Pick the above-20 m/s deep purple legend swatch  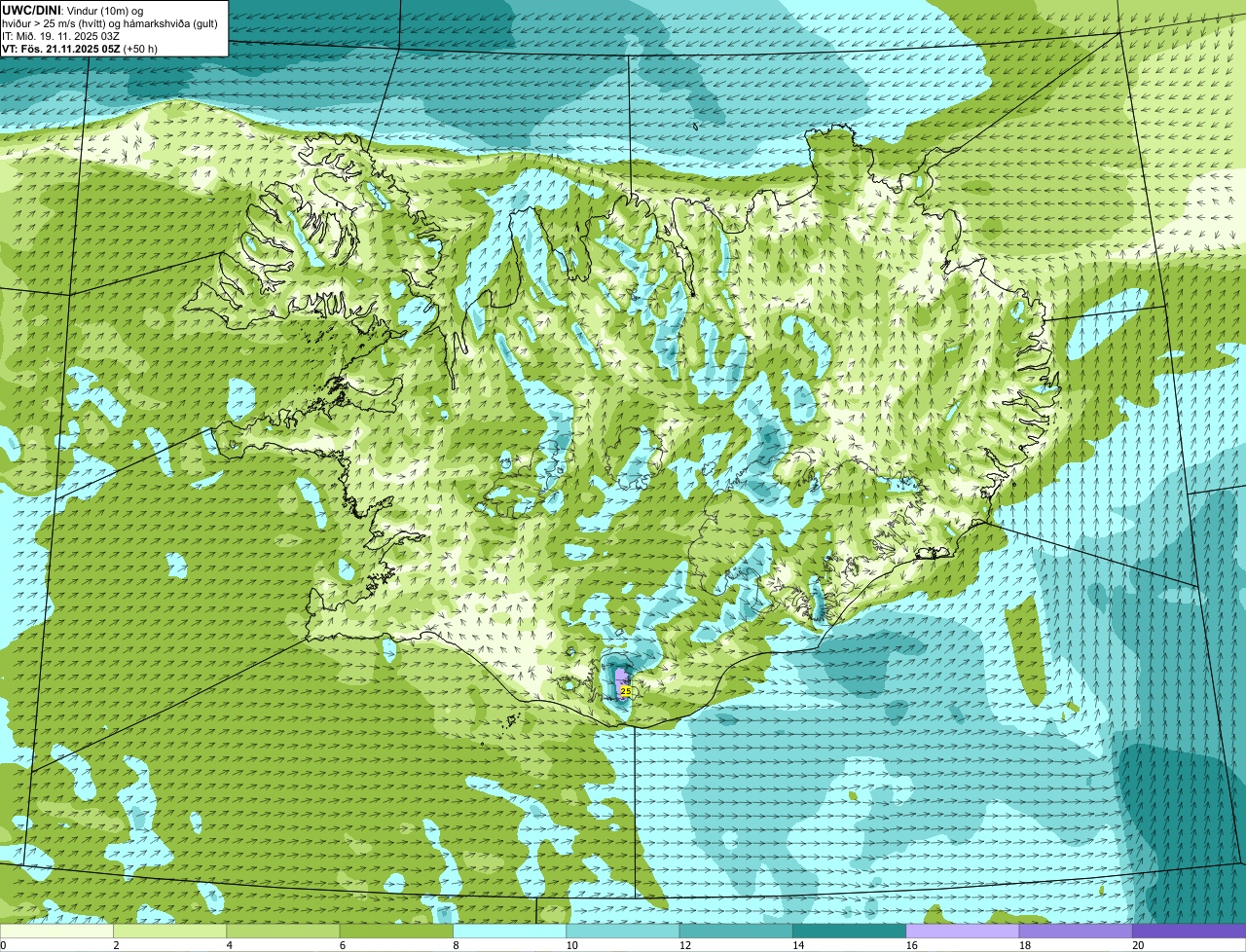click(1190, 932)
